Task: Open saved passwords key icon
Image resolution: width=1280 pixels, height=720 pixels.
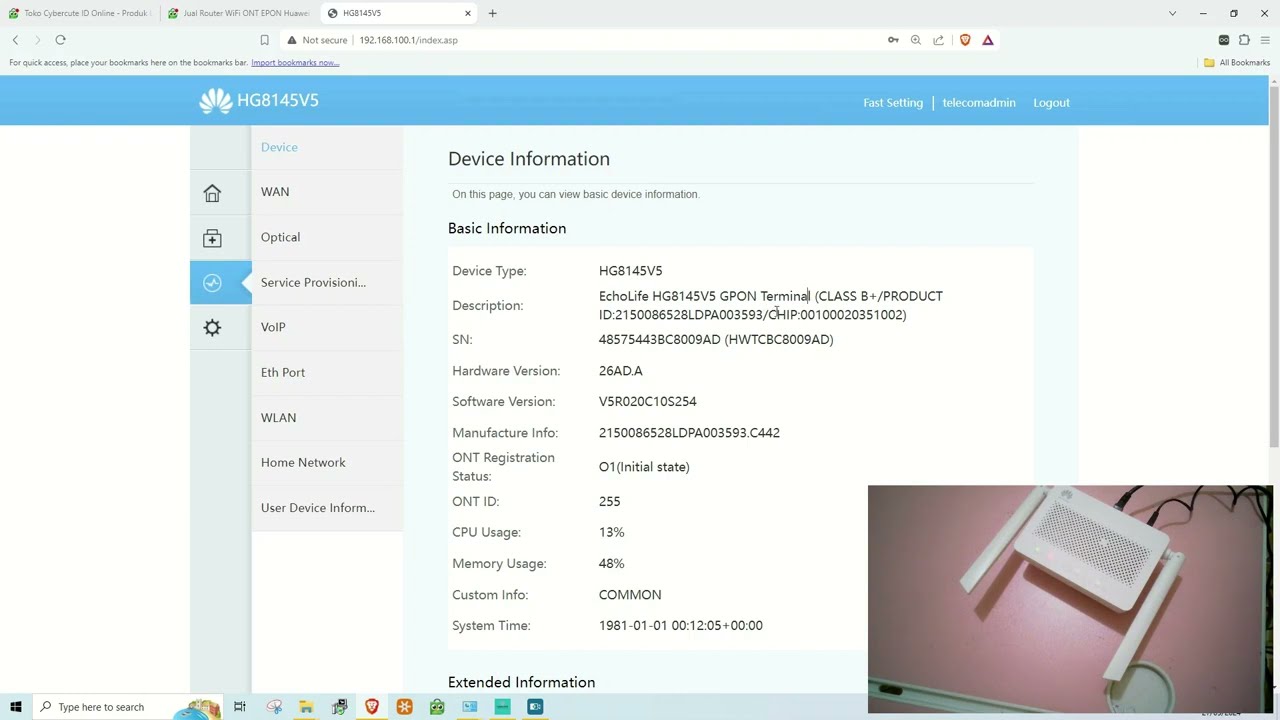Action: 893,40
